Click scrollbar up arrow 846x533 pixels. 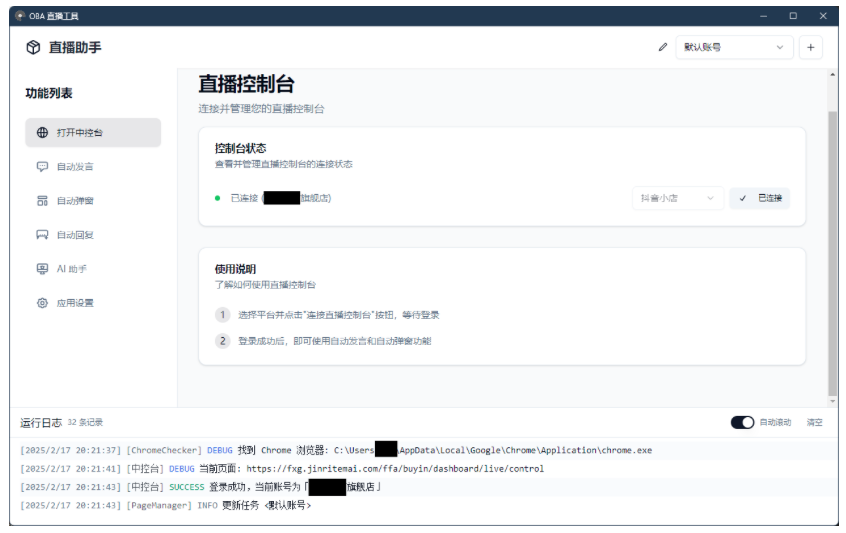[833, 74]
